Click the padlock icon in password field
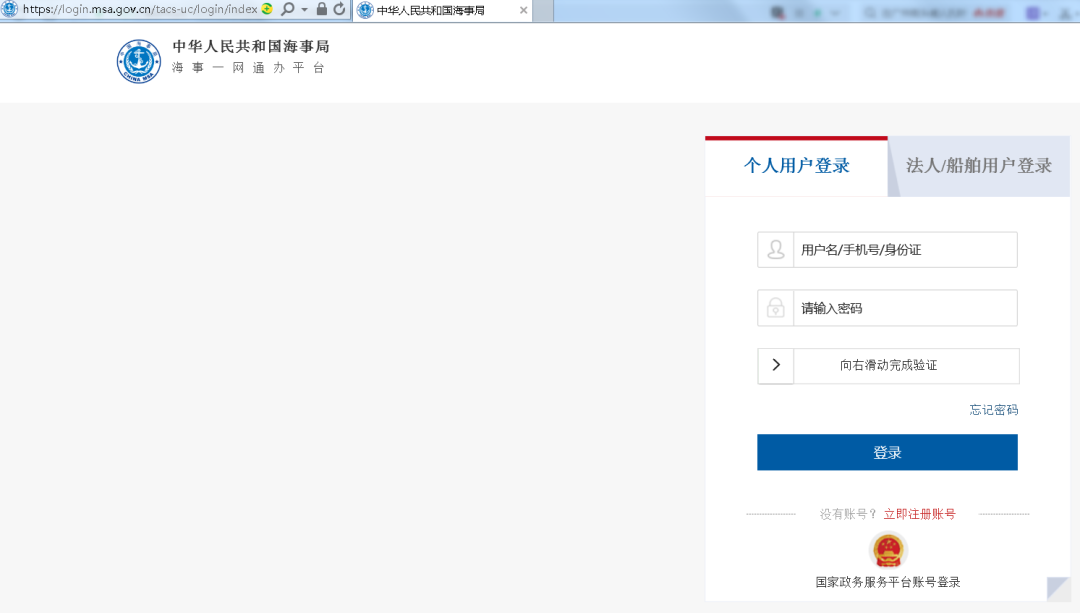1080x613 pixels. click(x=776, y=308)
